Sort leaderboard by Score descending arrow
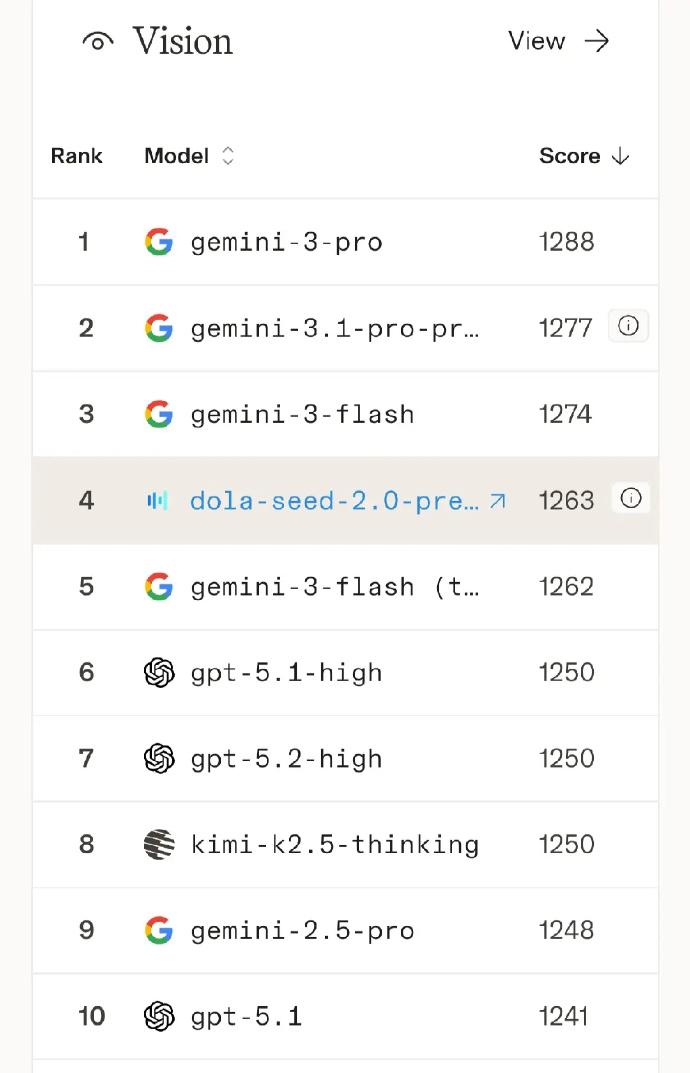The height and width of the screenshot is (1073, 690). (620, 156)
